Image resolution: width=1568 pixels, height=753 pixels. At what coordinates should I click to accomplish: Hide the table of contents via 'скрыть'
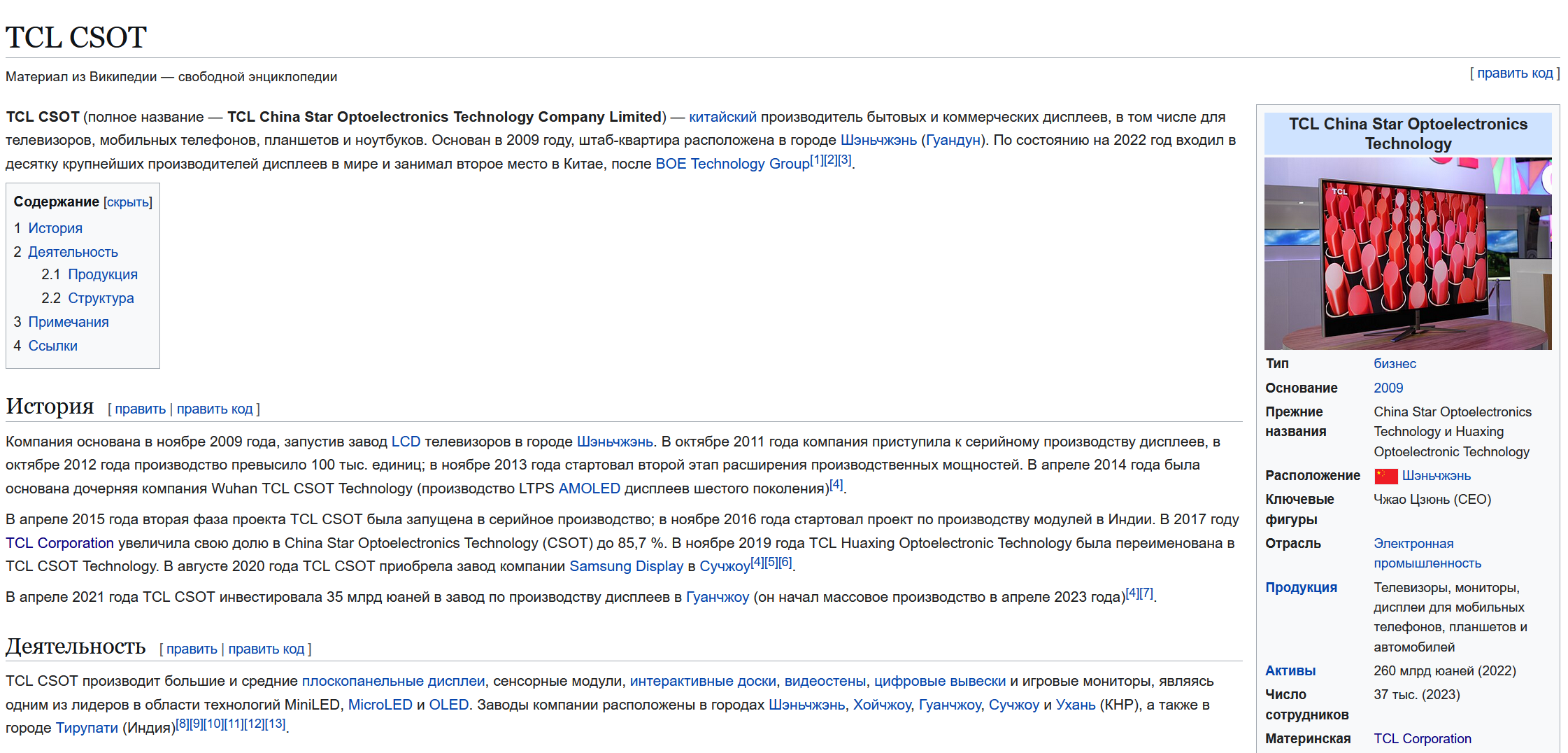point(128,202)
